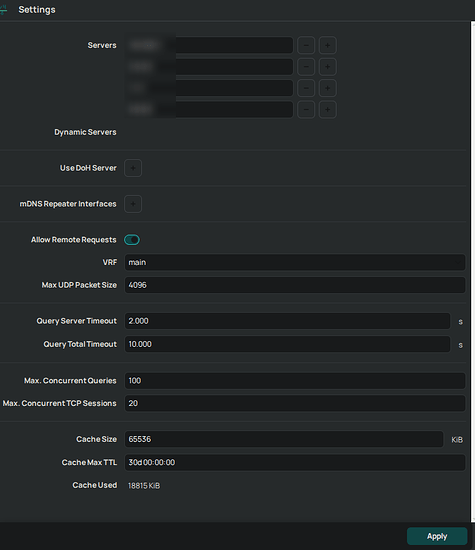This screenshot has height=550, width=475.
Task: Click the Max UDP Packet Size field
Action: point(295,285)
